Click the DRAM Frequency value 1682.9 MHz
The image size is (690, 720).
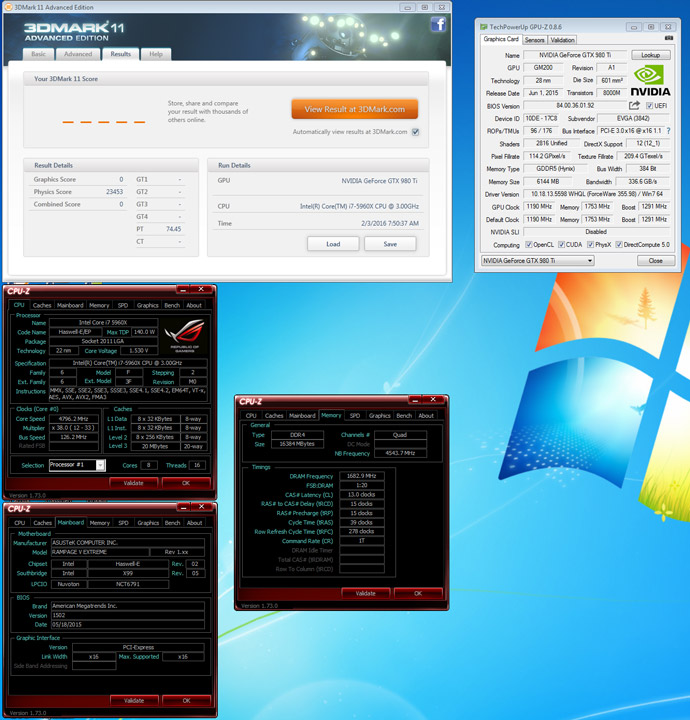point(362,476)
